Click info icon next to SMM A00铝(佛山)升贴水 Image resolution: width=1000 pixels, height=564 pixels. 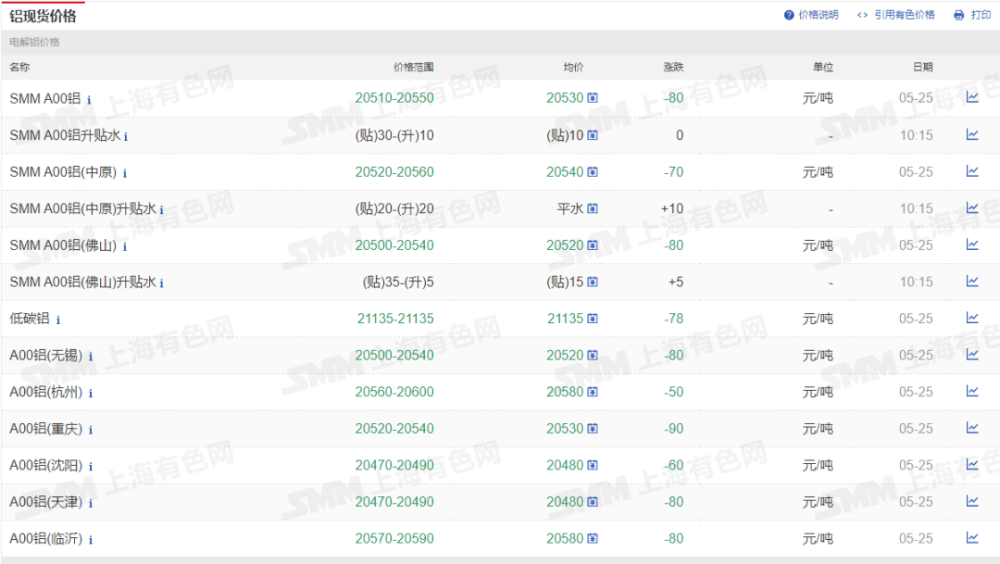[161, 283]
